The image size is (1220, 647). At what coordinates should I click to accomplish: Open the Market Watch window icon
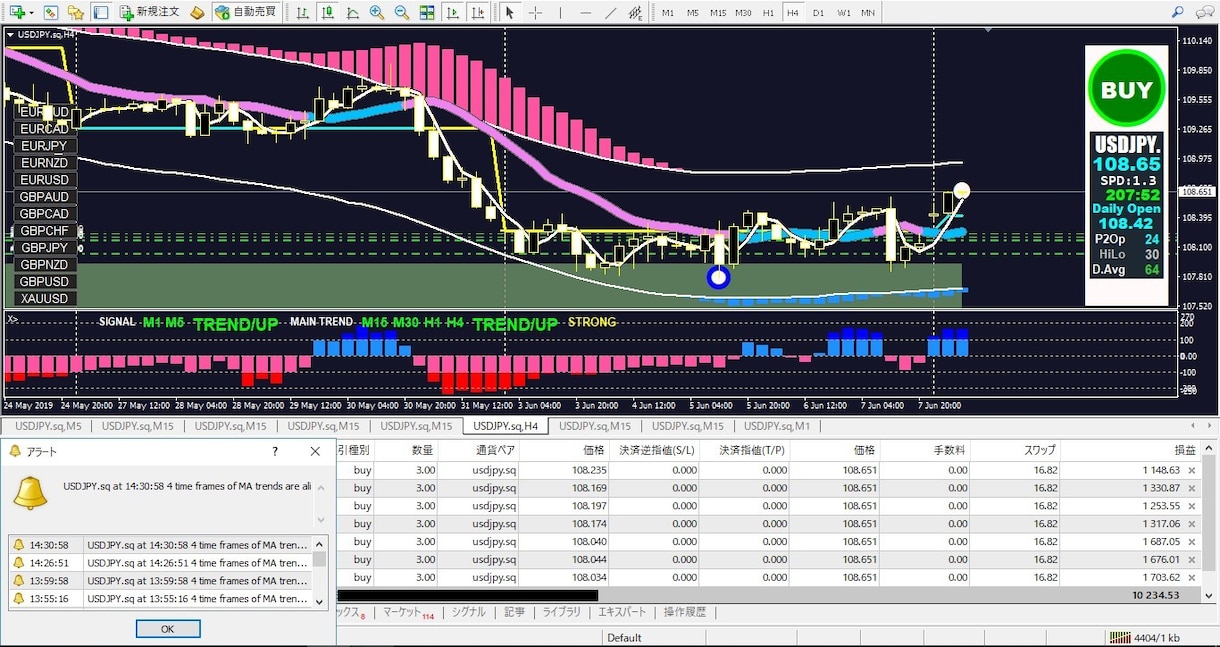(x=51, y=12)
